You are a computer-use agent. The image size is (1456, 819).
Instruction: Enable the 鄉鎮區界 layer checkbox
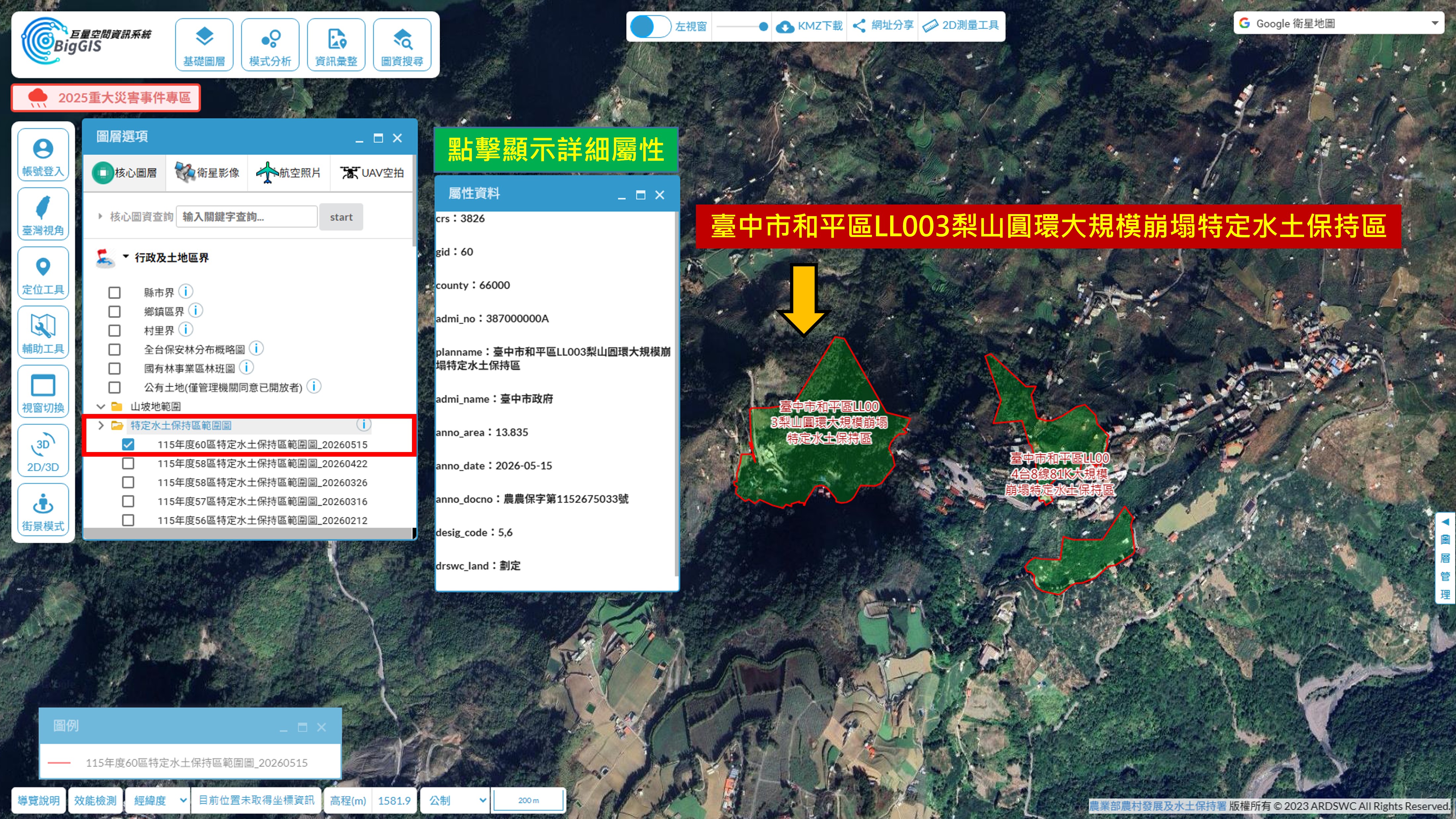tap(114, 311)
